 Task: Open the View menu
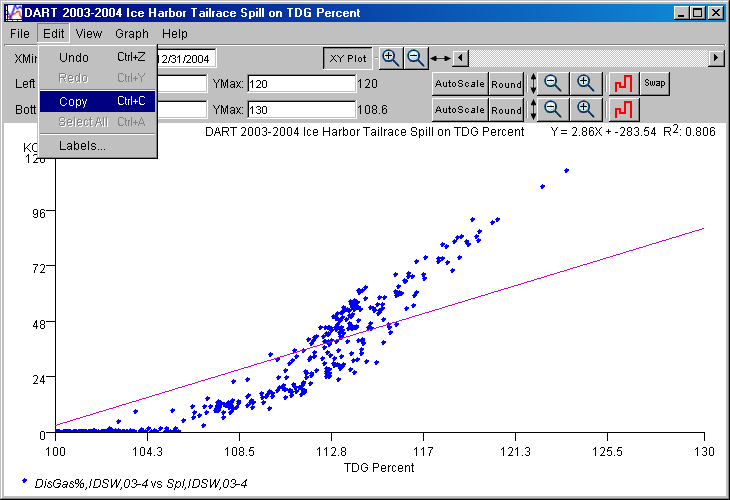[89, 34]
